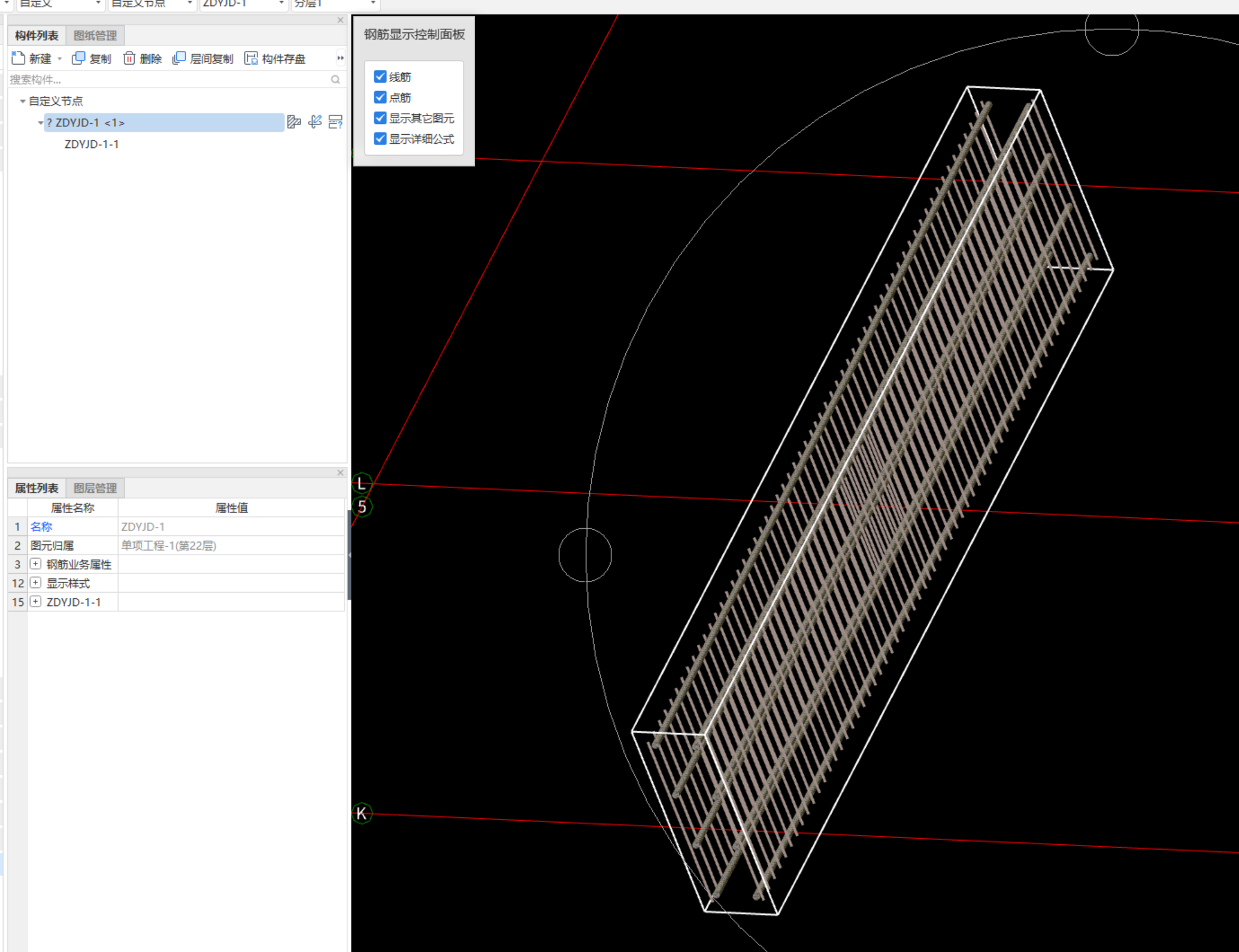Collapse the 自定义节点 tree node
This screenshot has height=952, width=1239.
click(23, 101)
